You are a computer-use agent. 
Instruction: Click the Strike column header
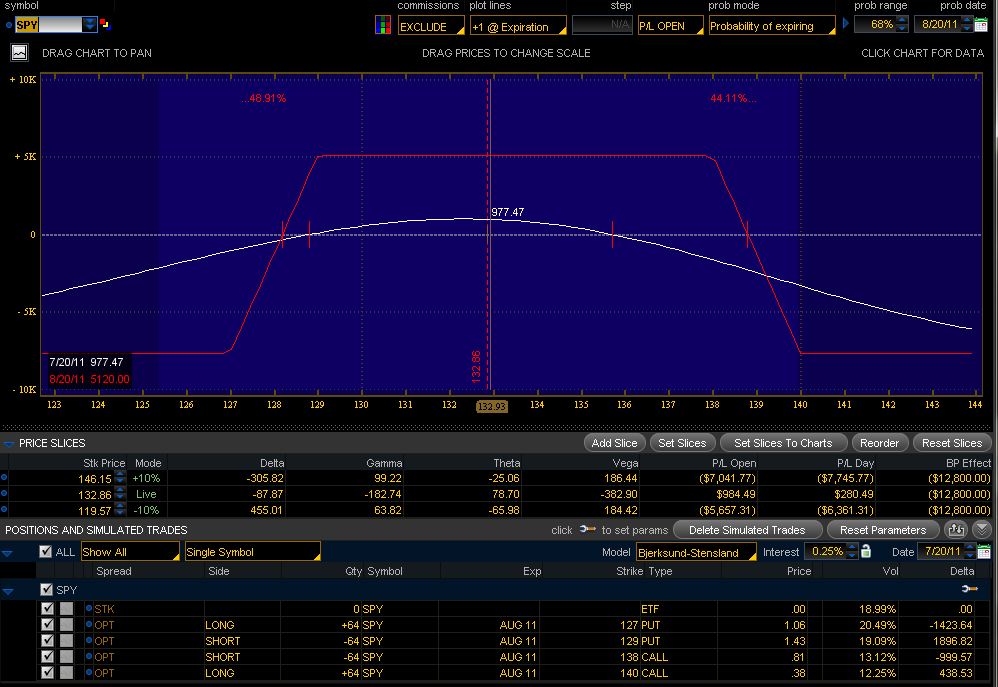click(x=629, y=570)
